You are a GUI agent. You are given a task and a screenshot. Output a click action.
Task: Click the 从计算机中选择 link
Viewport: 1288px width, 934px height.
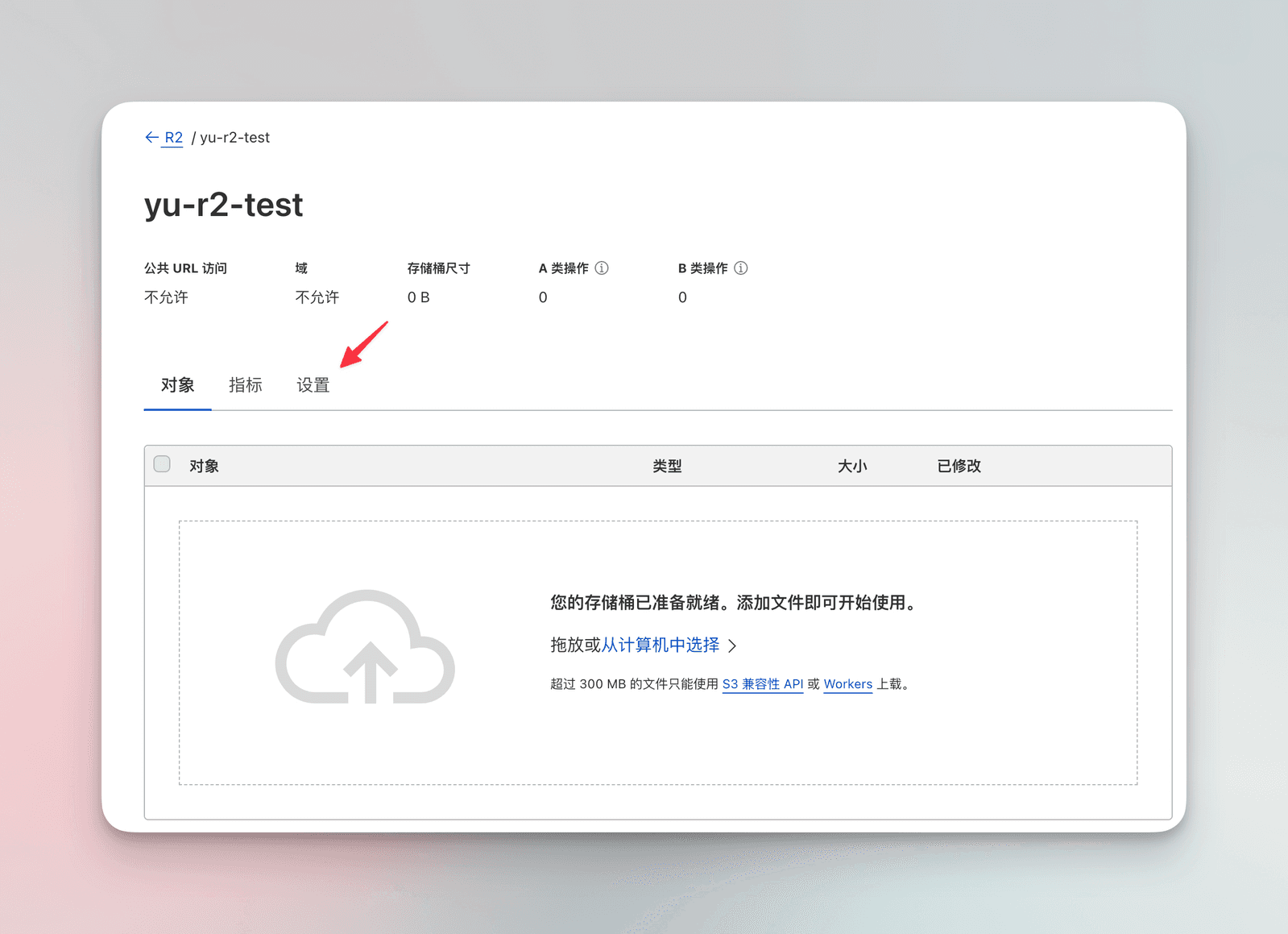tap(661, 645)
